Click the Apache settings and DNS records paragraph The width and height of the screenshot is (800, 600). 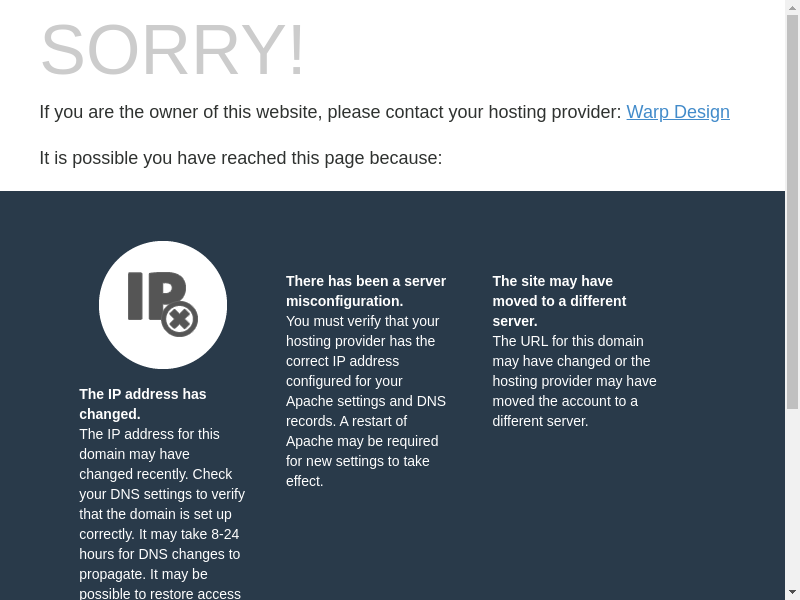point(366,401)
